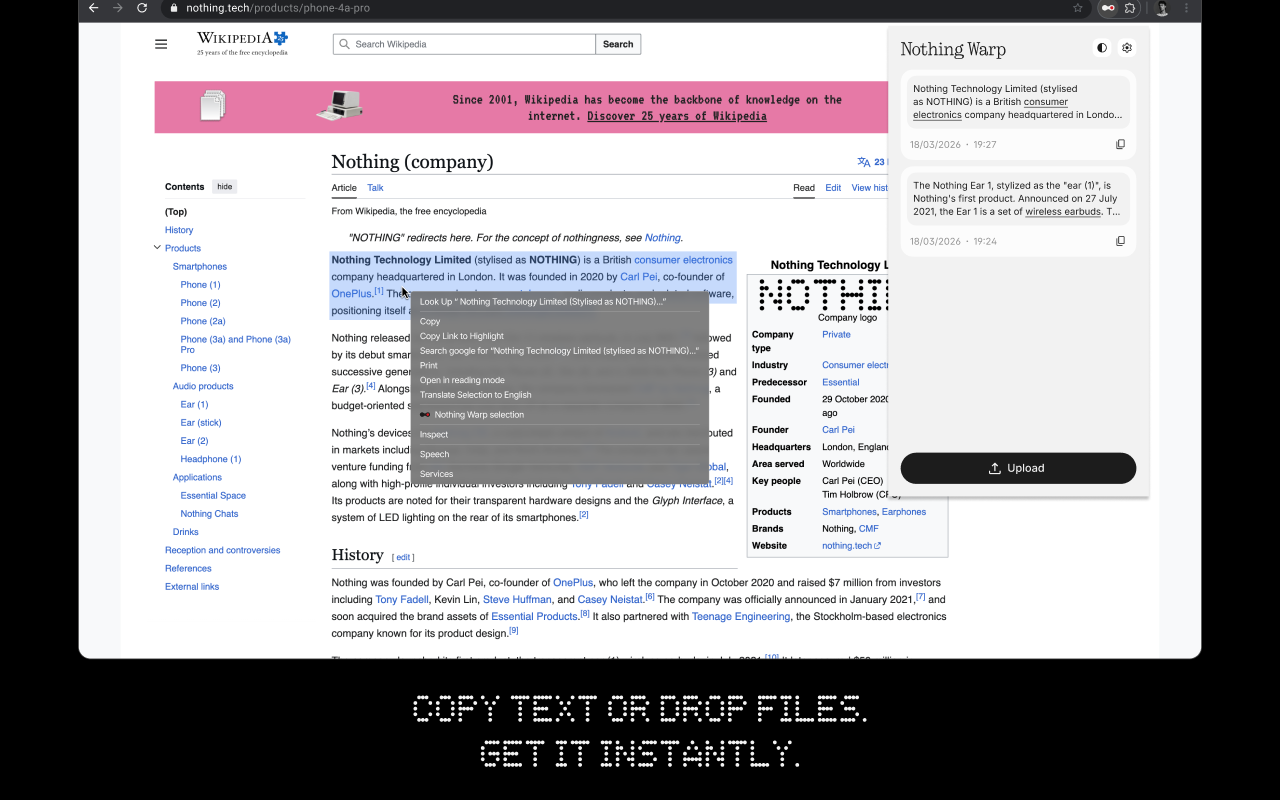The image size is (1280, 800).
Task: Open Nothing Warp settings gear
Action: tap(1127, 48)
